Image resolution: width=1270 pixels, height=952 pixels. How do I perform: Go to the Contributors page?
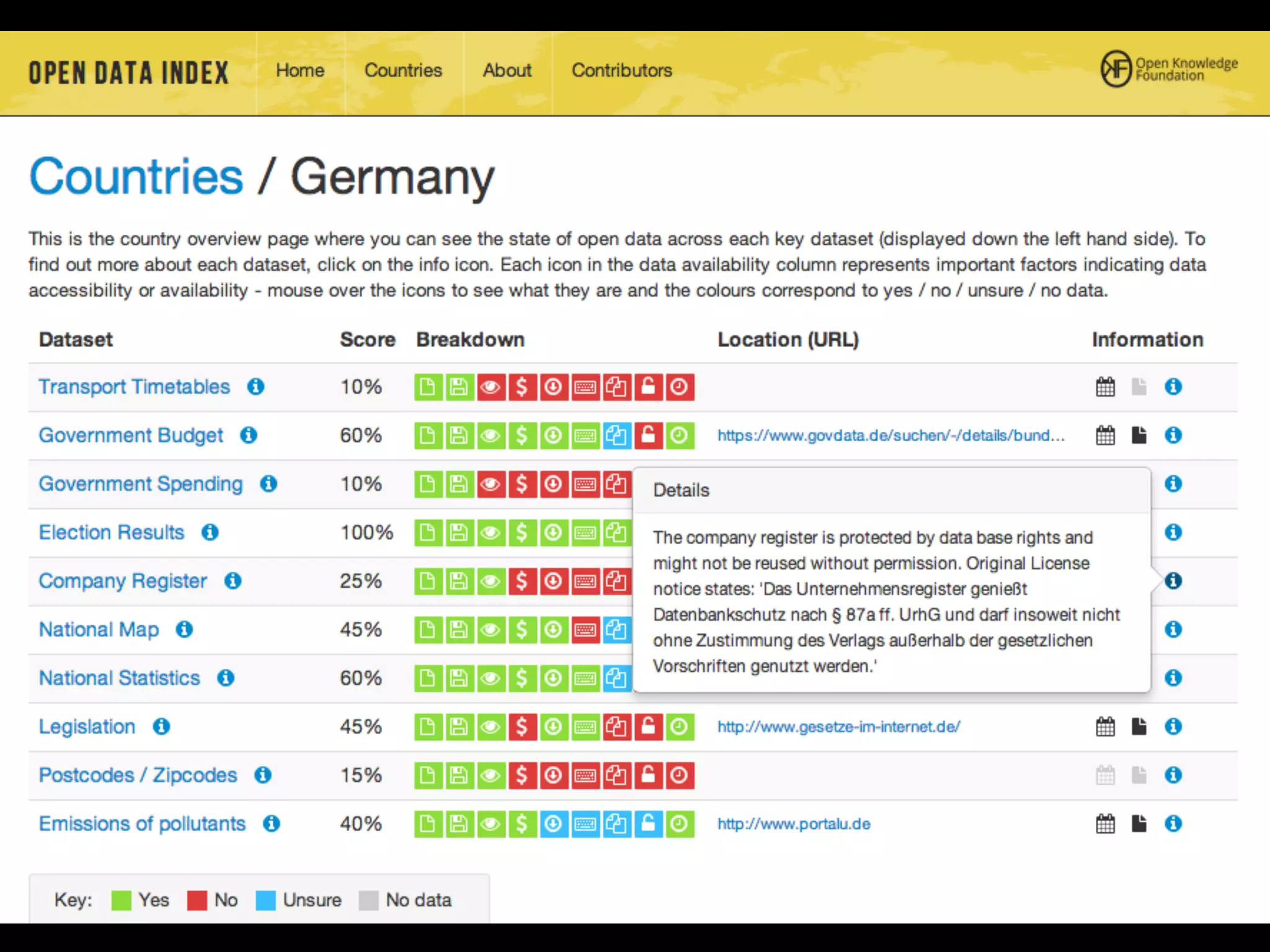coord(621,71)
